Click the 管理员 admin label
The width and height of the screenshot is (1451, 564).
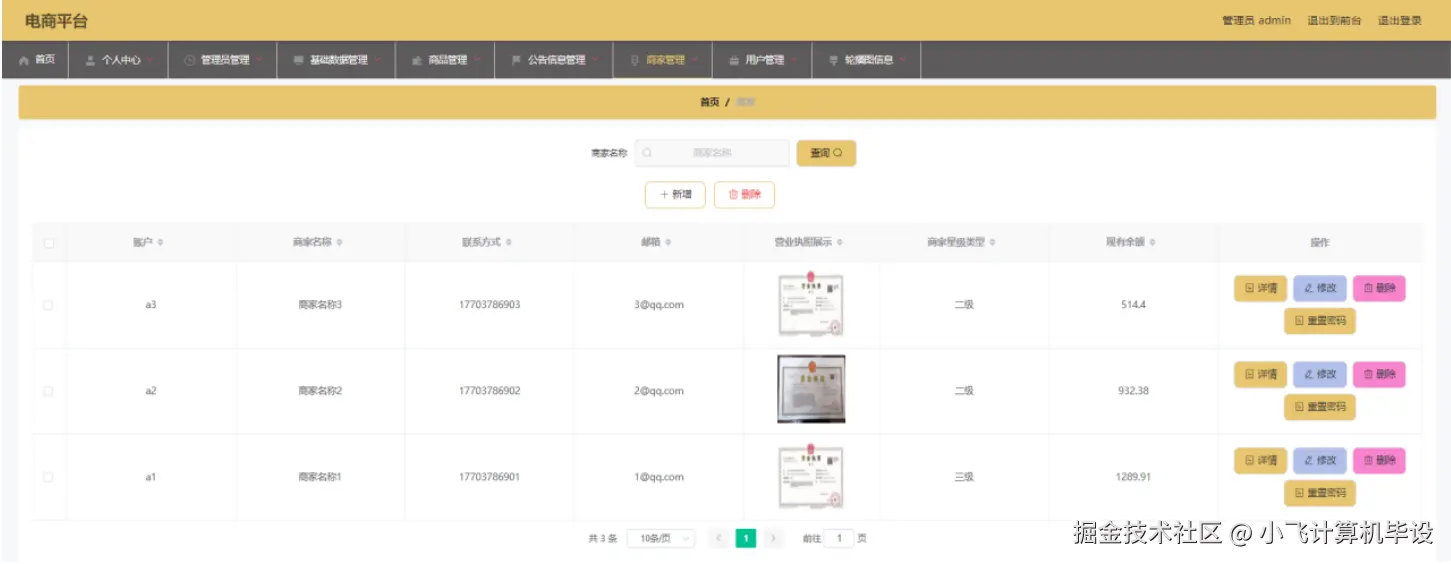pyautogui.click(x=1256, y=20)
